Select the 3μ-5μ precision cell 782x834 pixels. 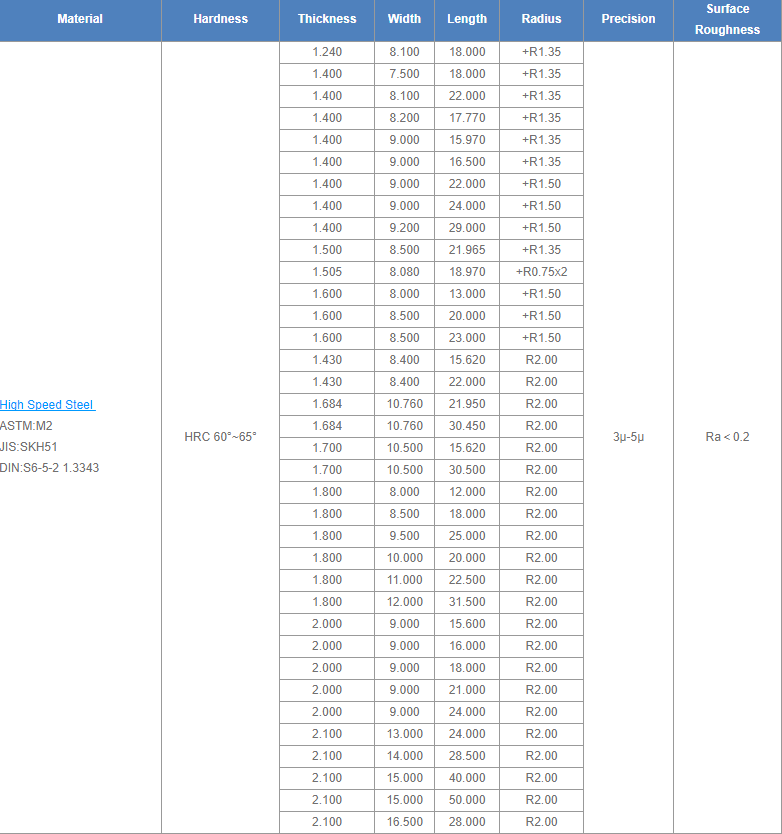628,437
